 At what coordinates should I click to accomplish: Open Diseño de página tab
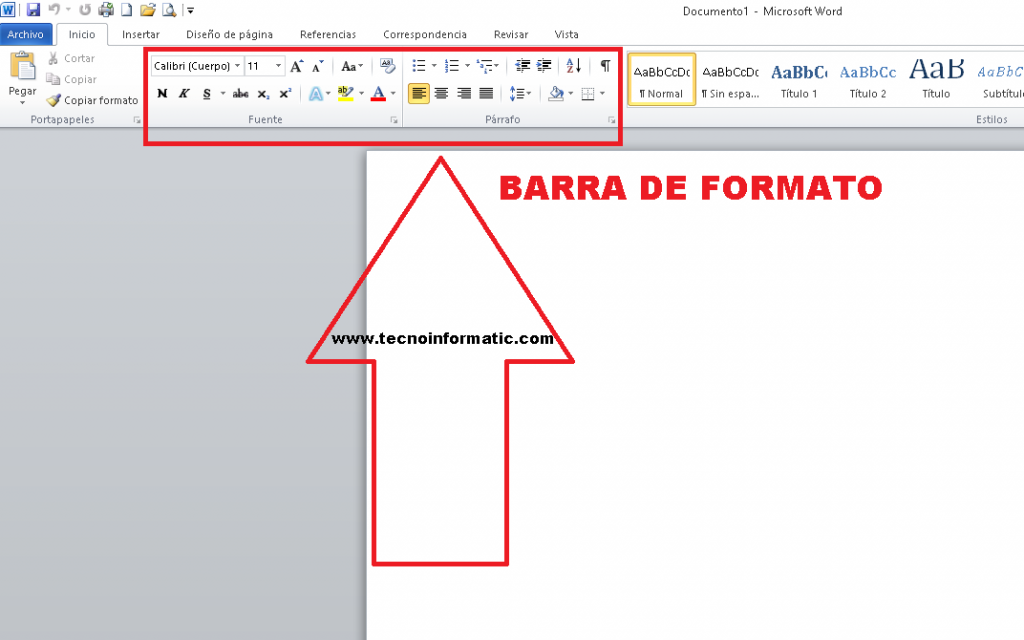[229, 35]
